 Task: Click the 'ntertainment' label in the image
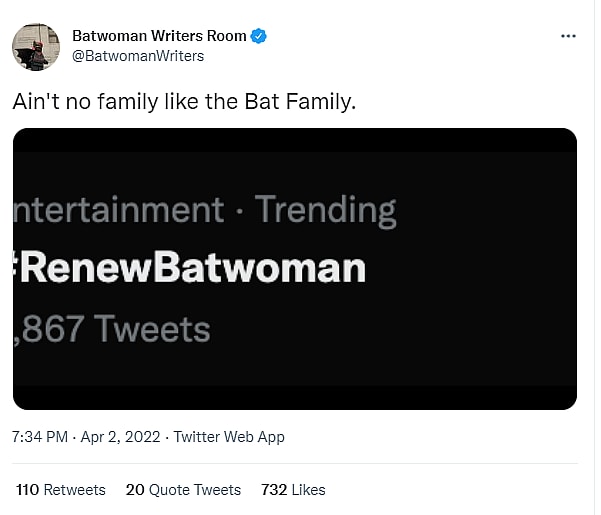pos(119,210)
